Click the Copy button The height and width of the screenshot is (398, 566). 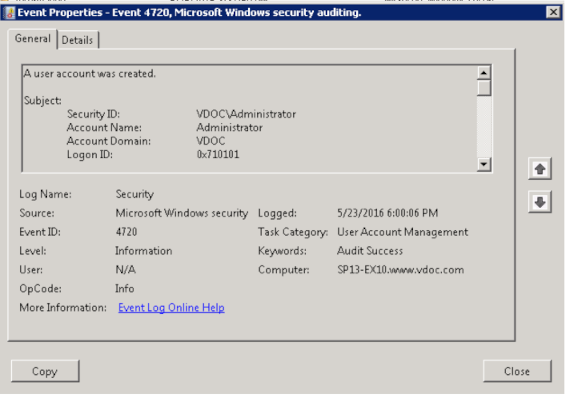pos(45,371)
